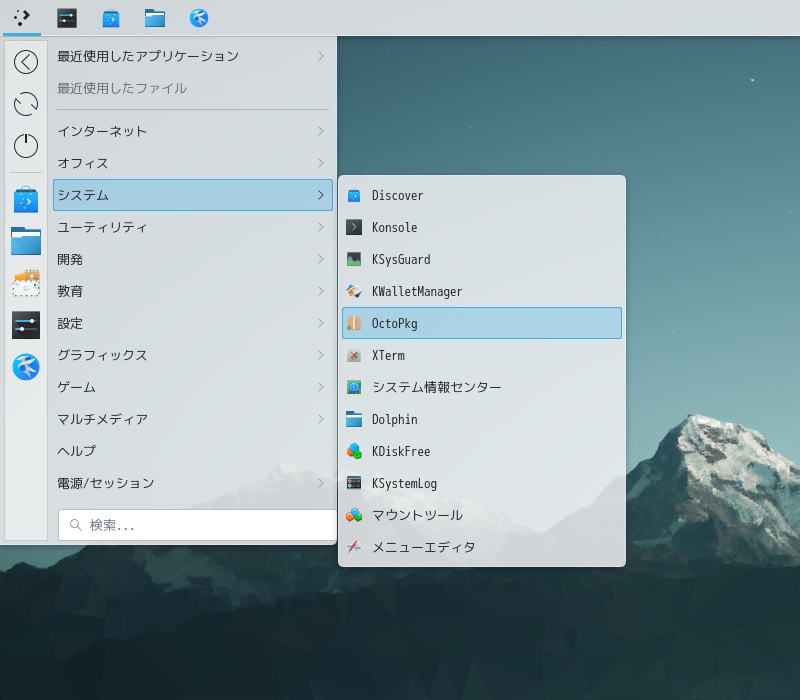Click the Discover shopping bag icon in submenu
The width and height of the screenshot is (800, 700).
coord(354,195)
